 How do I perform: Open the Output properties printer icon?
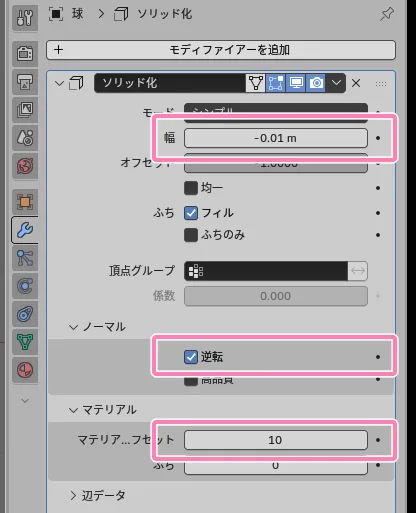[25, 82]
